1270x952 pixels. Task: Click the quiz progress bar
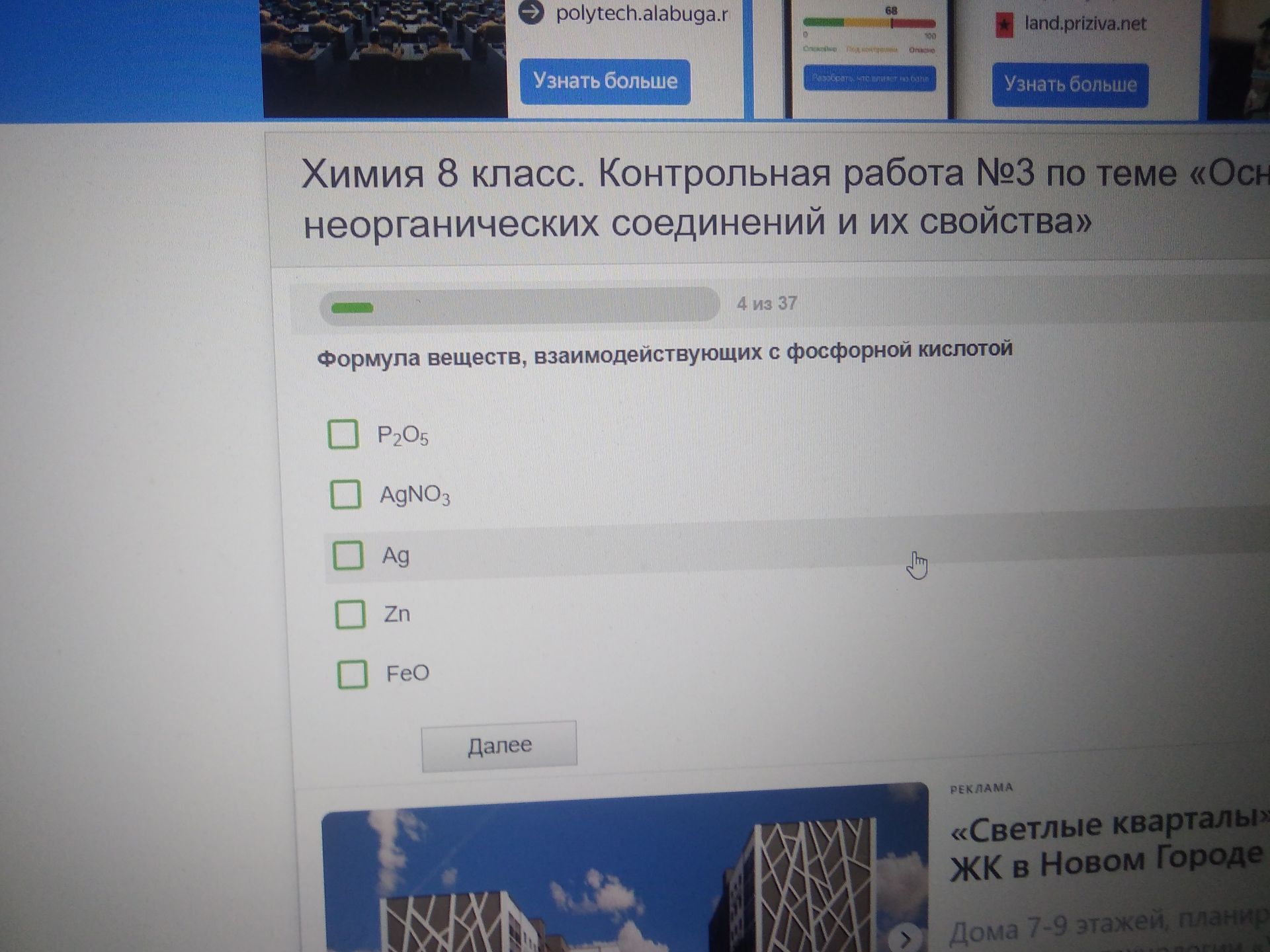(519, 306)
